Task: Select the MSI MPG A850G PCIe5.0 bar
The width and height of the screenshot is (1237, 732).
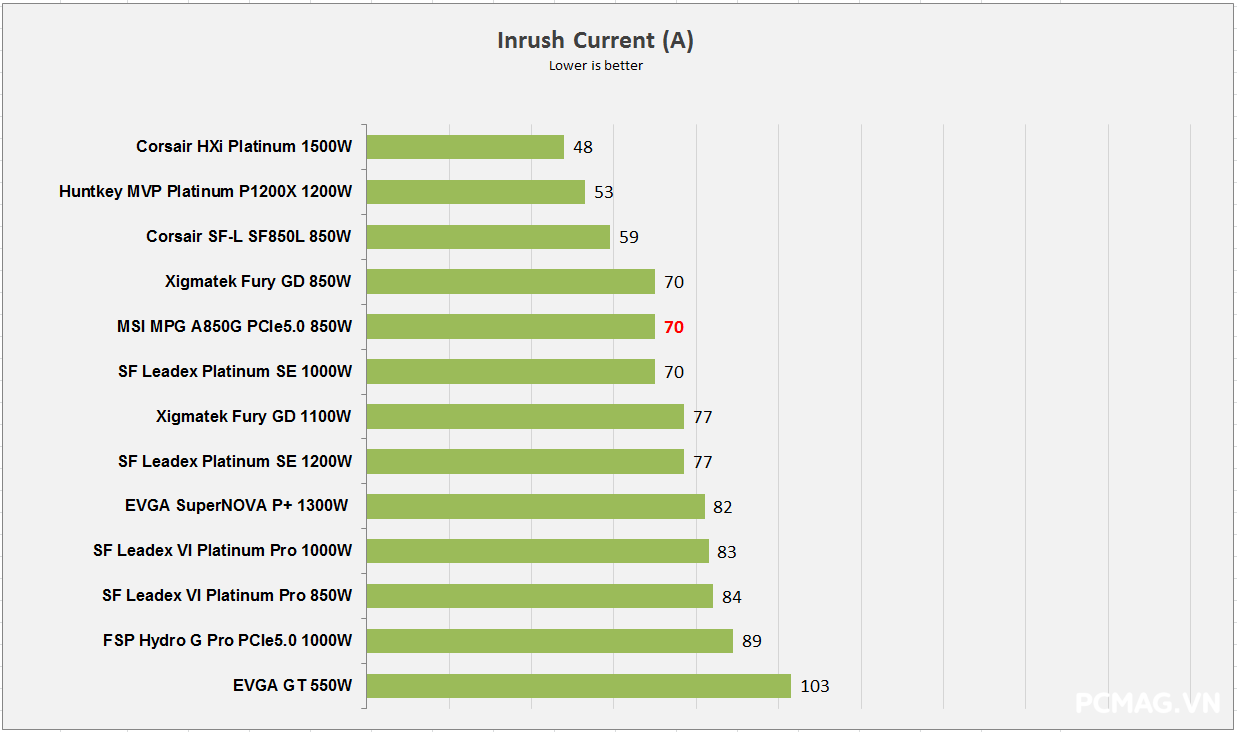Action: coord(510,327)
